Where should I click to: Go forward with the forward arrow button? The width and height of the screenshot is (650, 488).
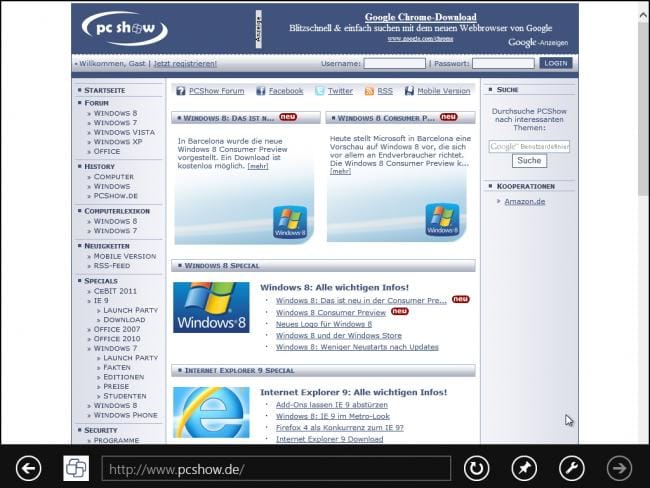point(619,468)
